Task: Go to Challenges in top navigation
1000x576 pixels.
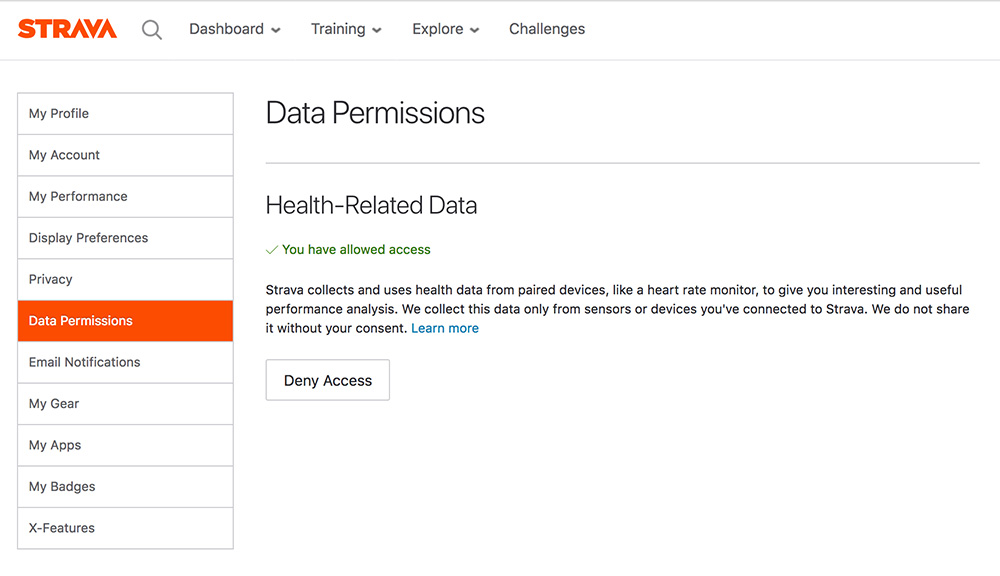Action: (547, 29)
